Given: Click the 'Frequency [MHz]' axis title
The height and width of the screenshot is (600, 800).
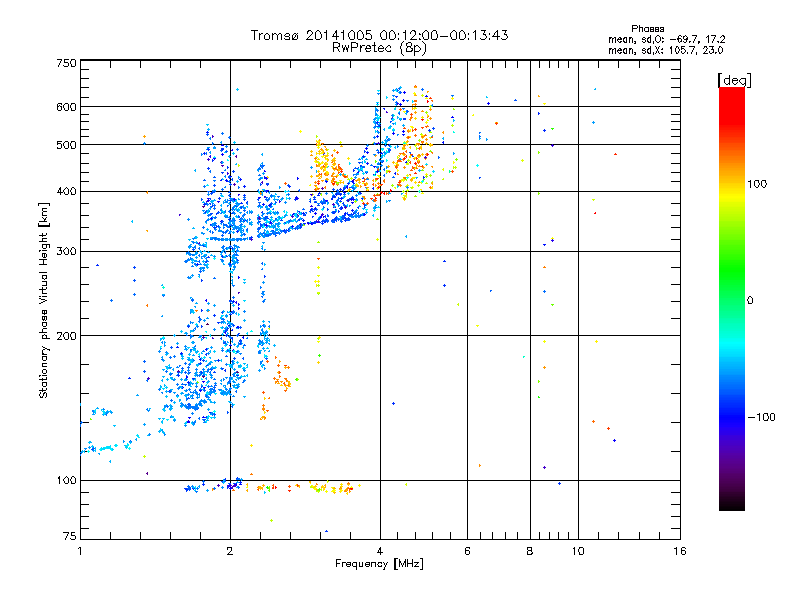Looking at the screenshot, I should (379, 564).
